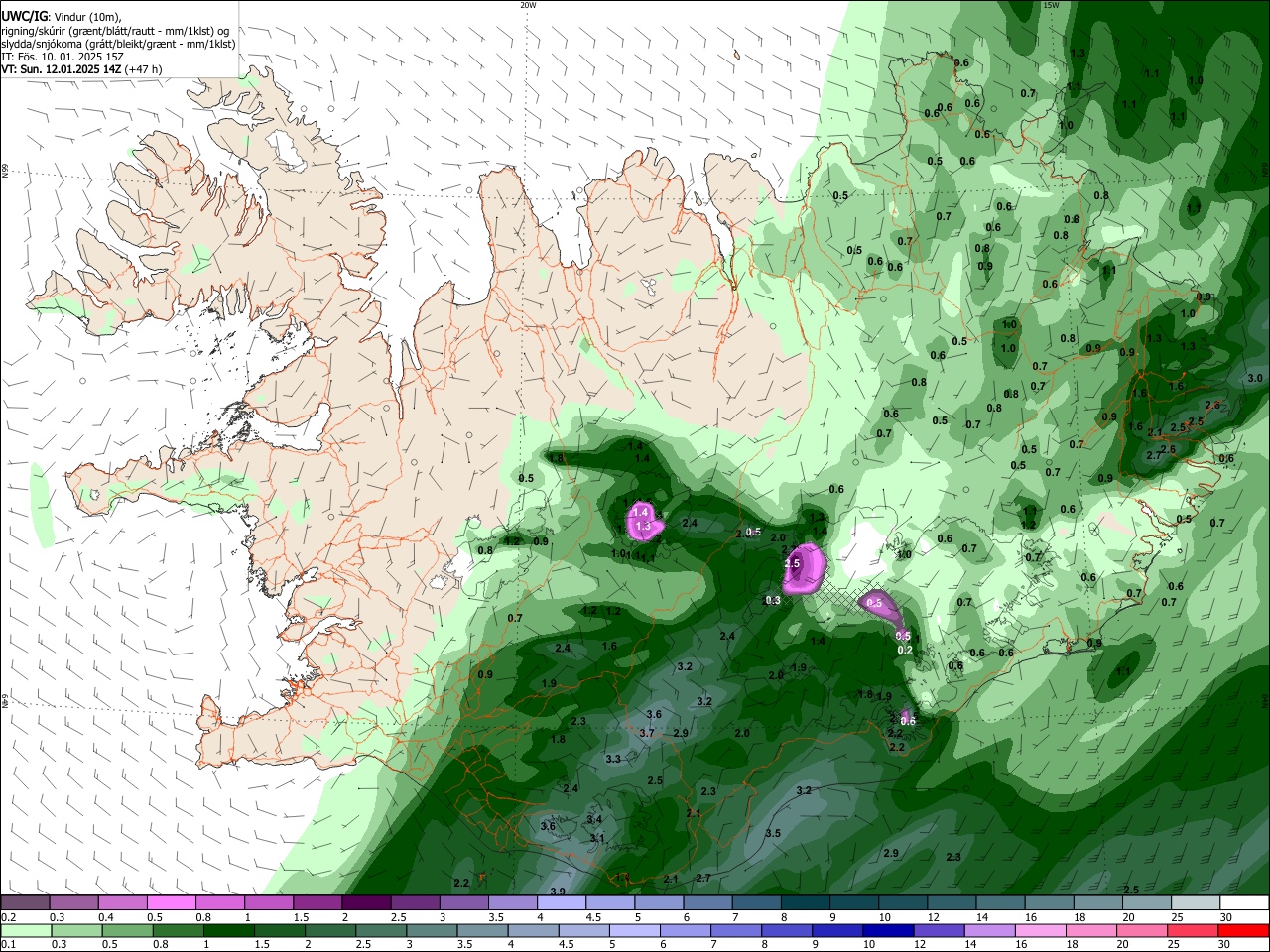Select the bright pink 0.5 swatch in upper legend row
Image resolution: width=1270 pixels, height=952 pixels.
point(171,902)
